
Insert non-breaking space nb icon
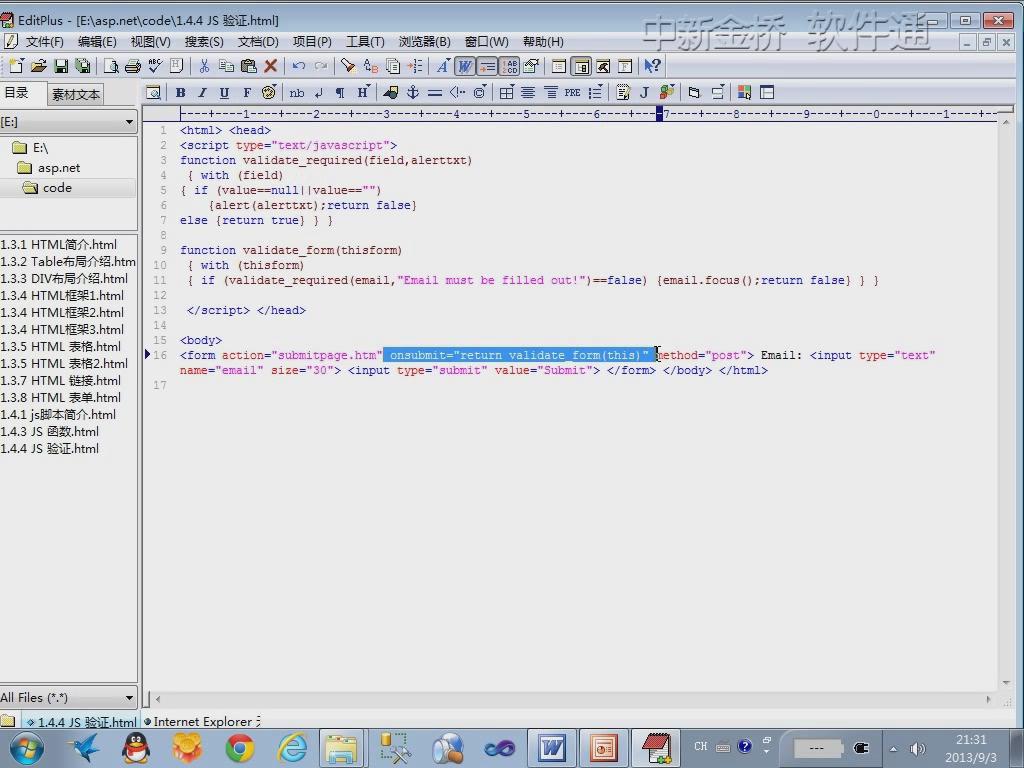[296, 93]
